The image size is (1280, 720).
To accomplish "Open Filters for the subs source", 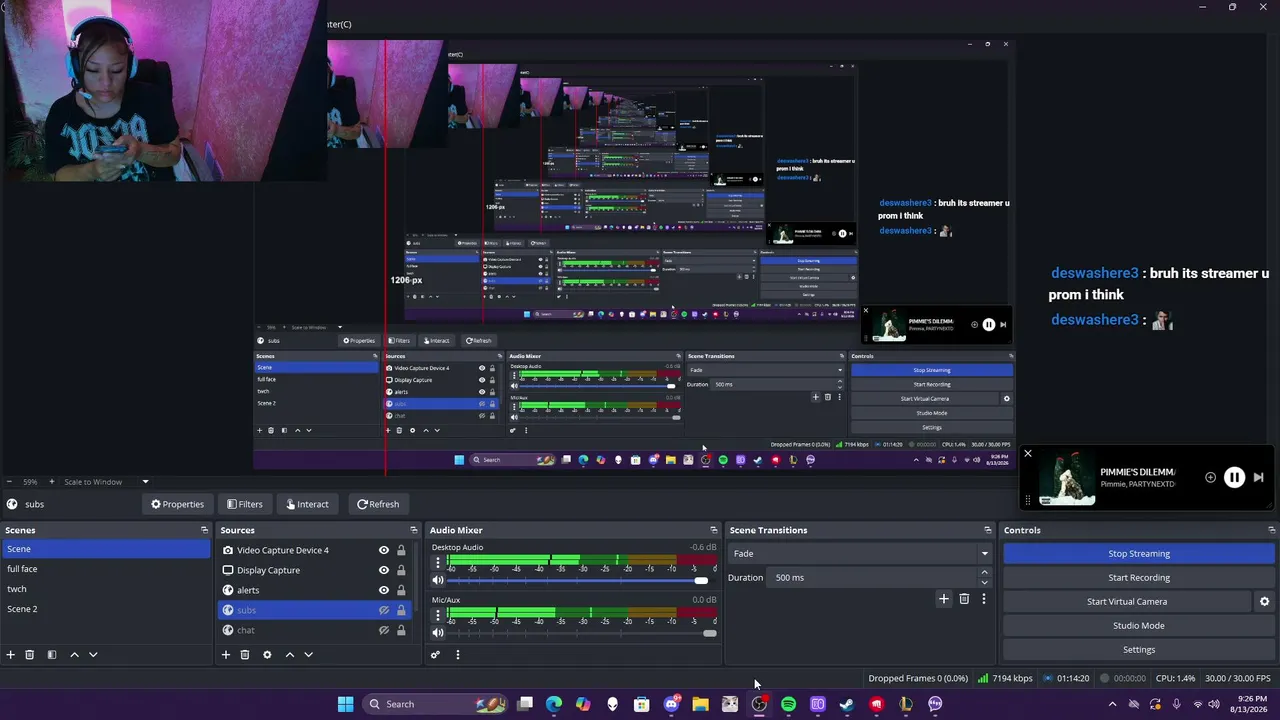I will (x=245, y=504).
